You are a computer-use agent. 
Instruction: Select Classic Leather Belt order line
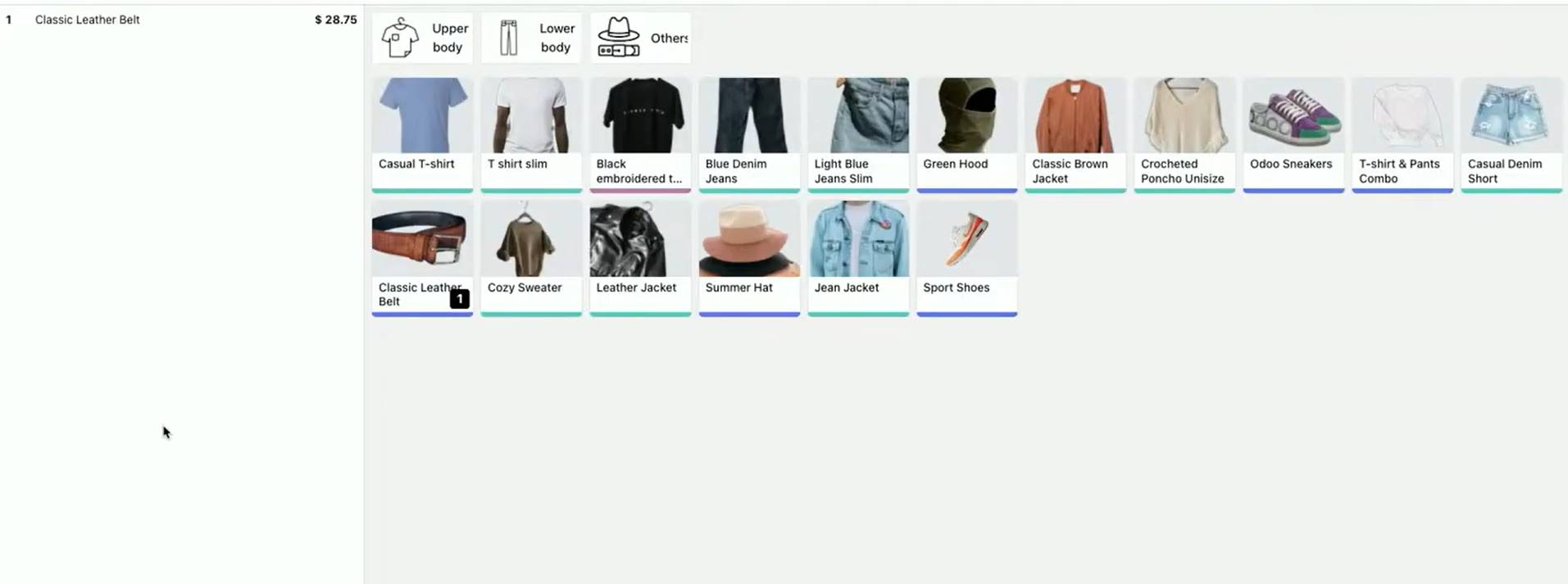tap(181, 20)
